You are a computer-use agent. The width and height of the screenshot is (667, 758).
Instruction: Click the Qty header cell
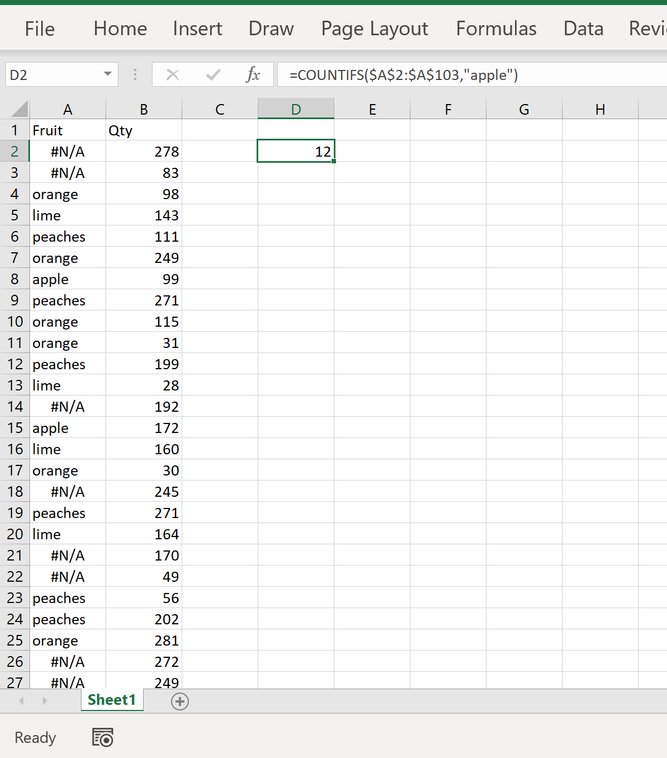click(x=144, y=131)
